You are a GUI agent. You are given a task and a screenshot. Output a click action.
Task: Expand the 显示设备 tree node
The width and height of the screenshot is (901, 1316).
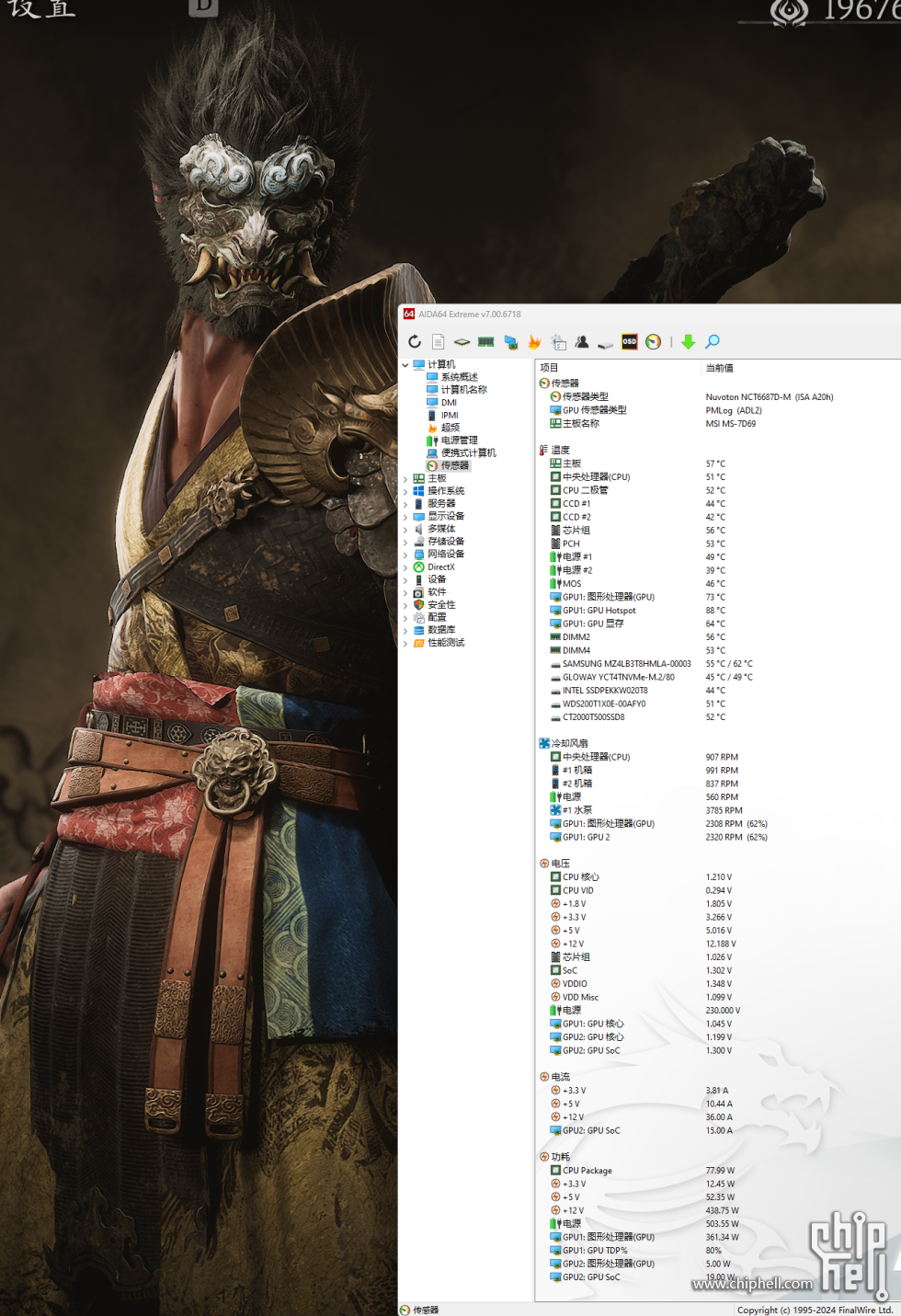pos(405,517)
